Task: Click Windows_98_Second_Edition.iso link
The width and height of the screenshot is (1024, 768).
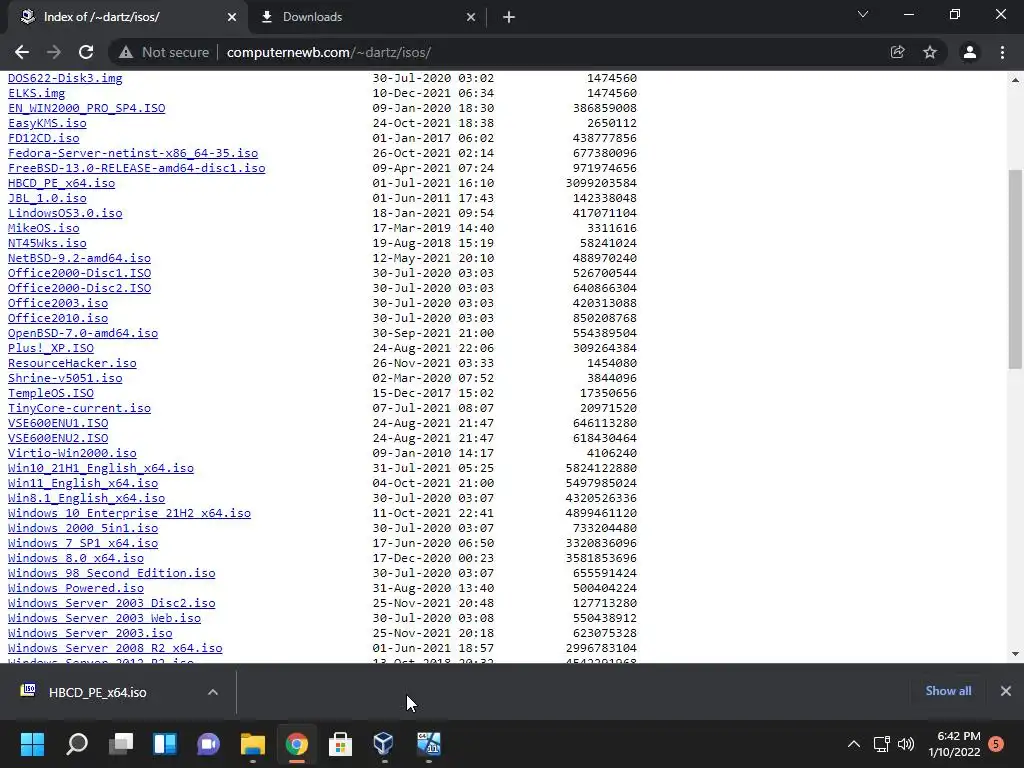Action: coord(112,574)
